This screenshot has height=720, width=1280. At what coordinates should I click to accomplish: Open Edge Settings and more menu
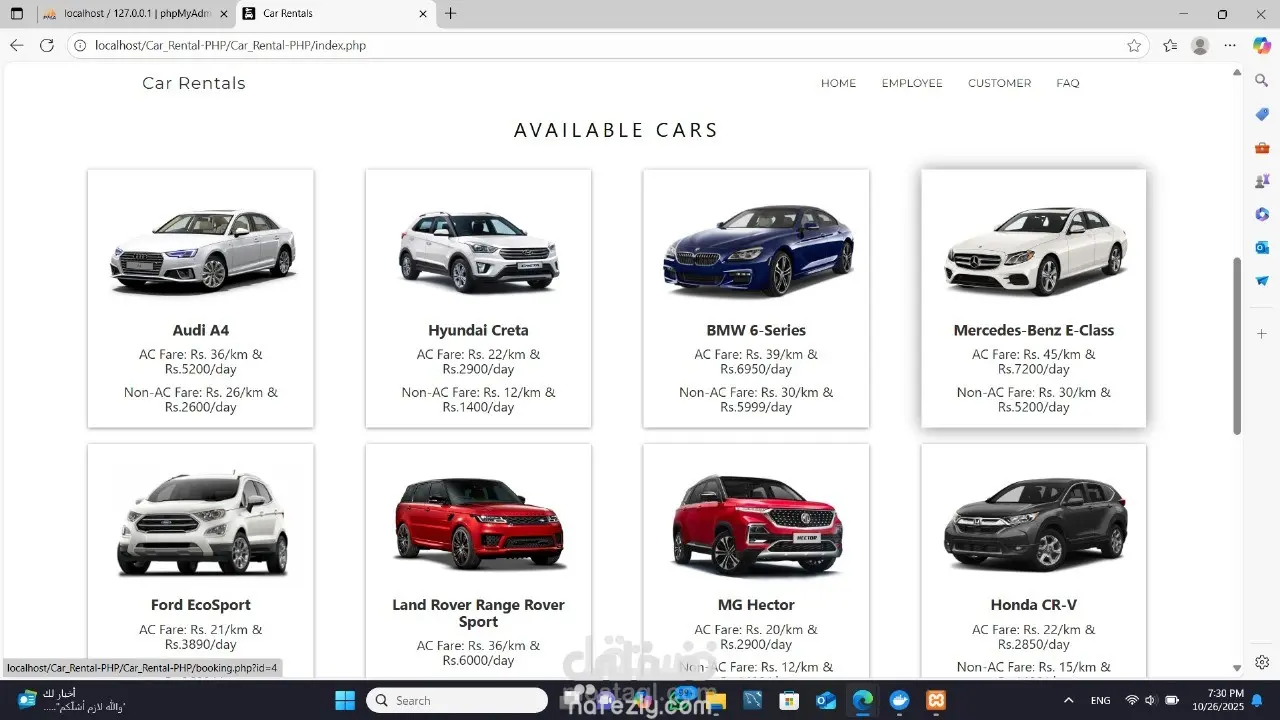(x=1230, y=45)
